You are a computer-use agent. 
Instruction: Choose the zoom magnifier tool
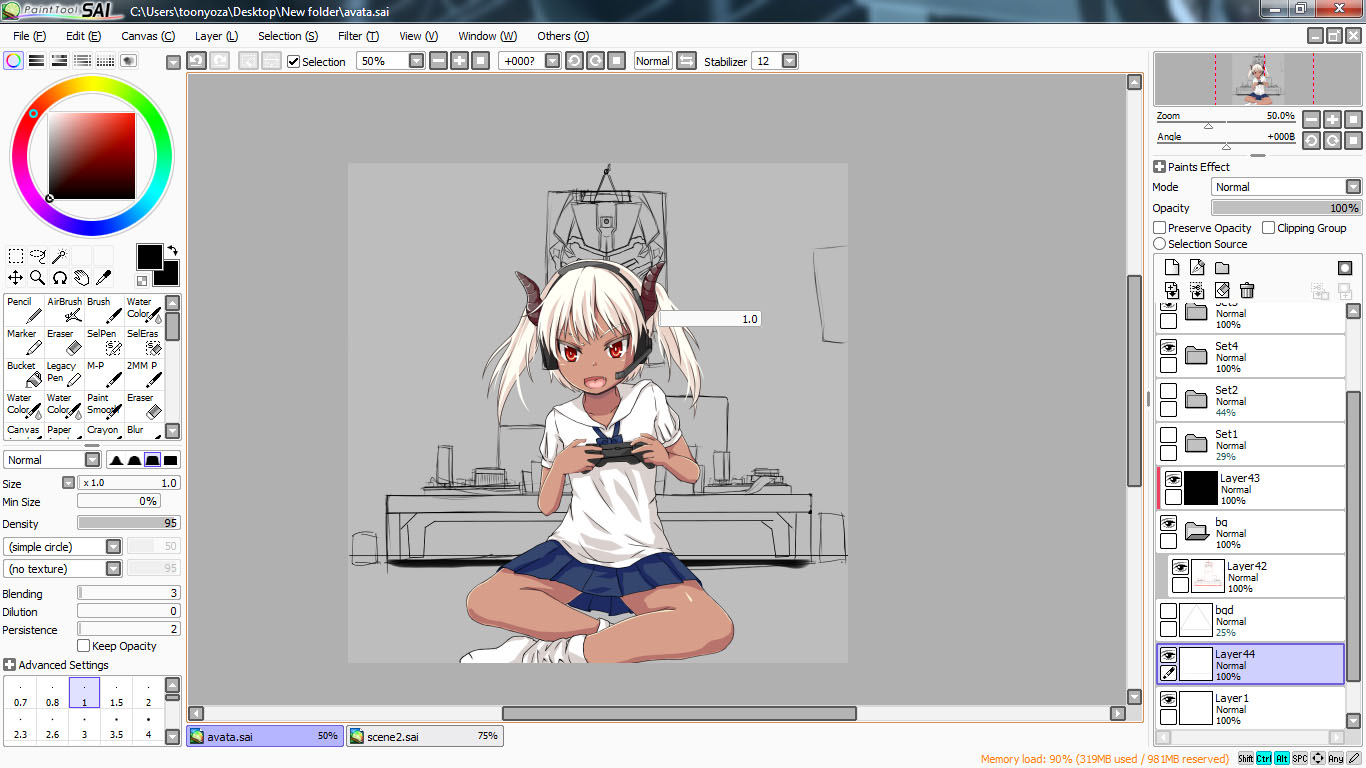(x=38, y=278)
